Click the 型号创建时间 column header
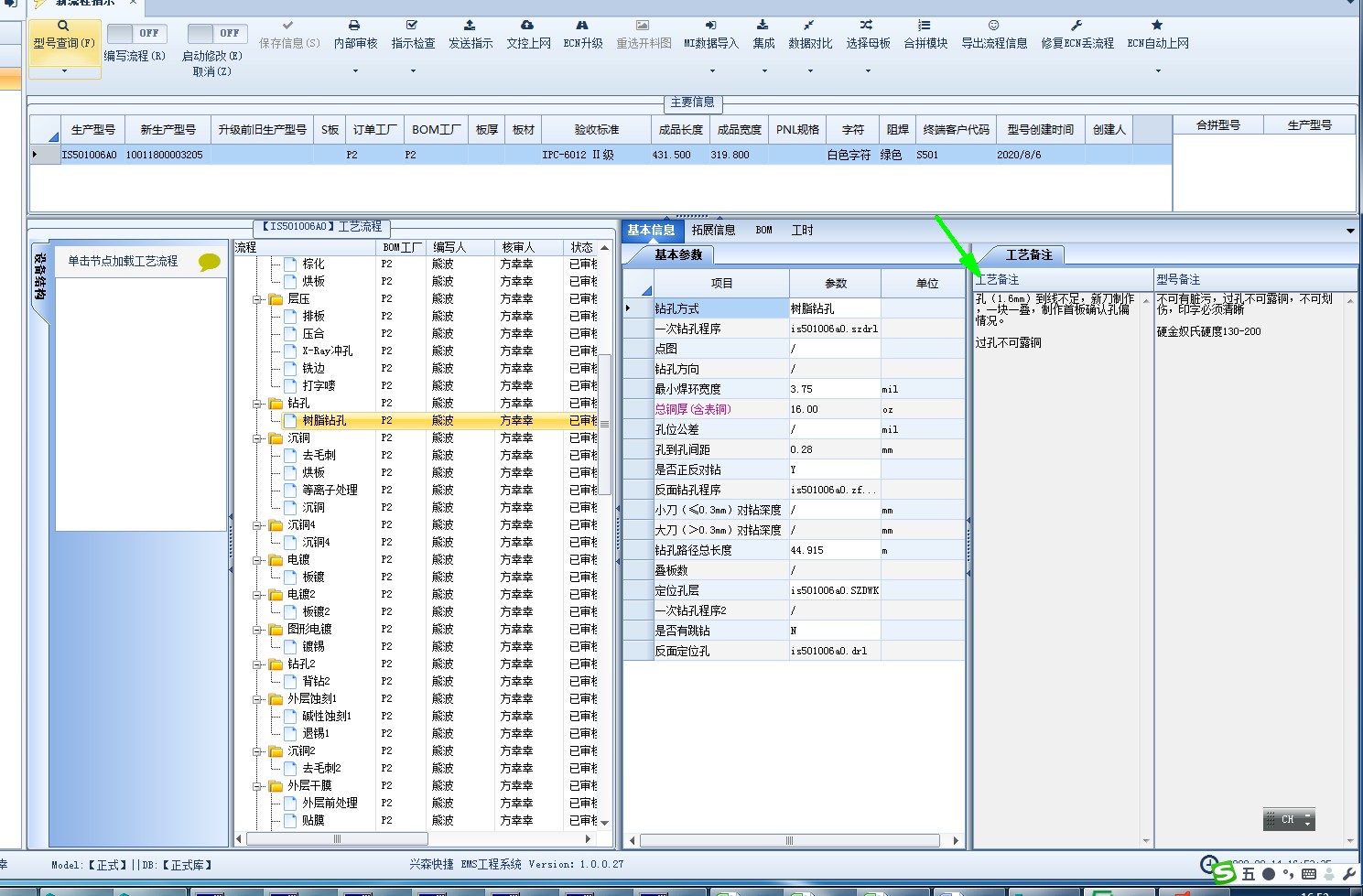This screenshot has height=896, width=1363. pyautogui.click(x=1041, y=130)
